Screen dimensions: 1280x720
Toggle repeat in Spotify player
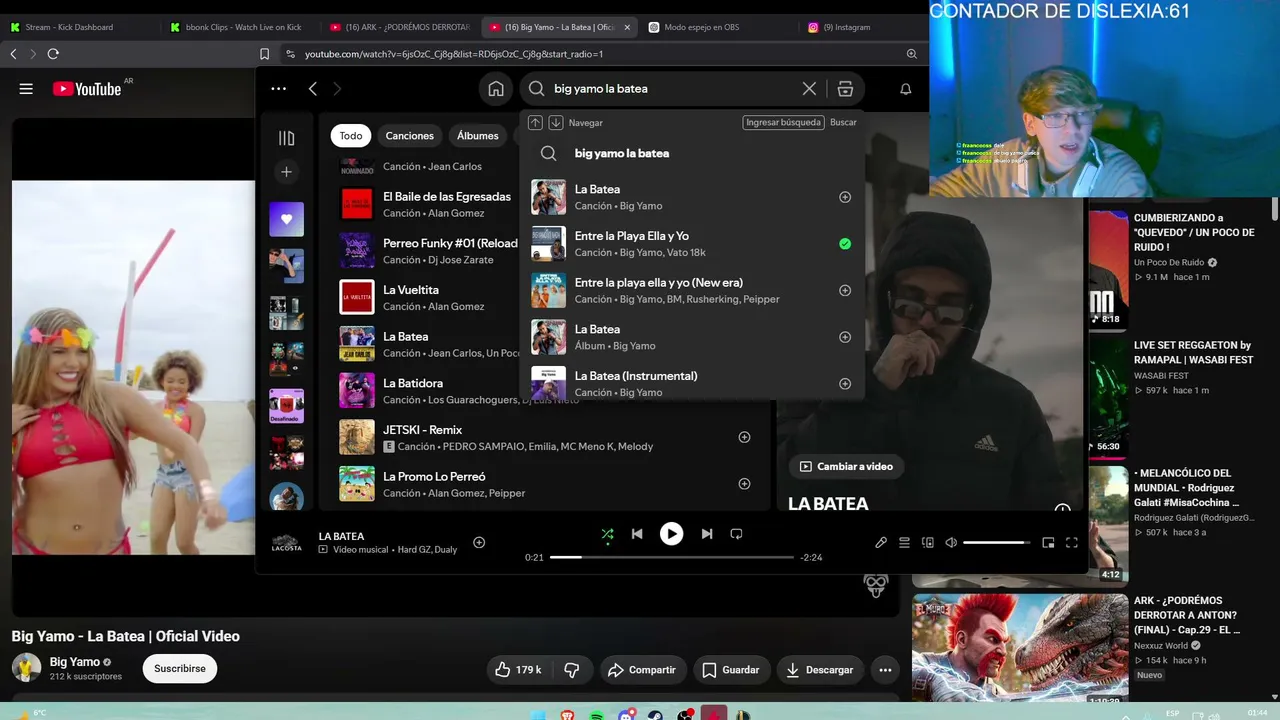736,534
